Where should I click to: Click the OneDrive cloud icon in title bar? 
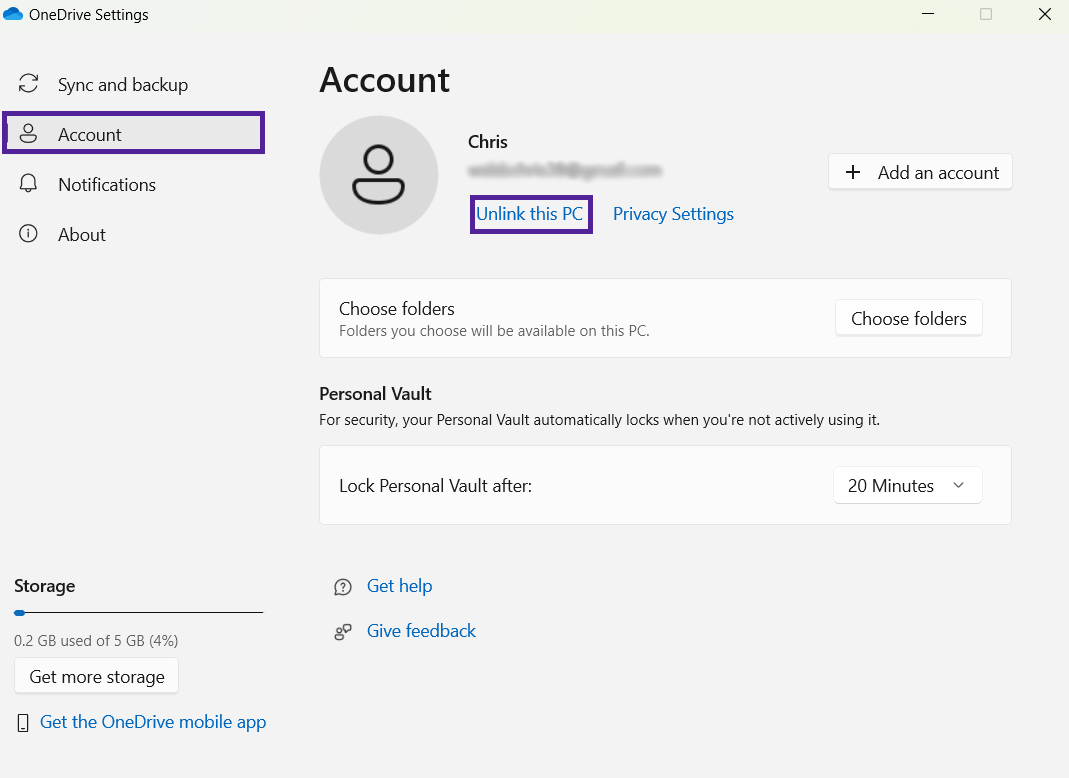[x=13, y=14]
